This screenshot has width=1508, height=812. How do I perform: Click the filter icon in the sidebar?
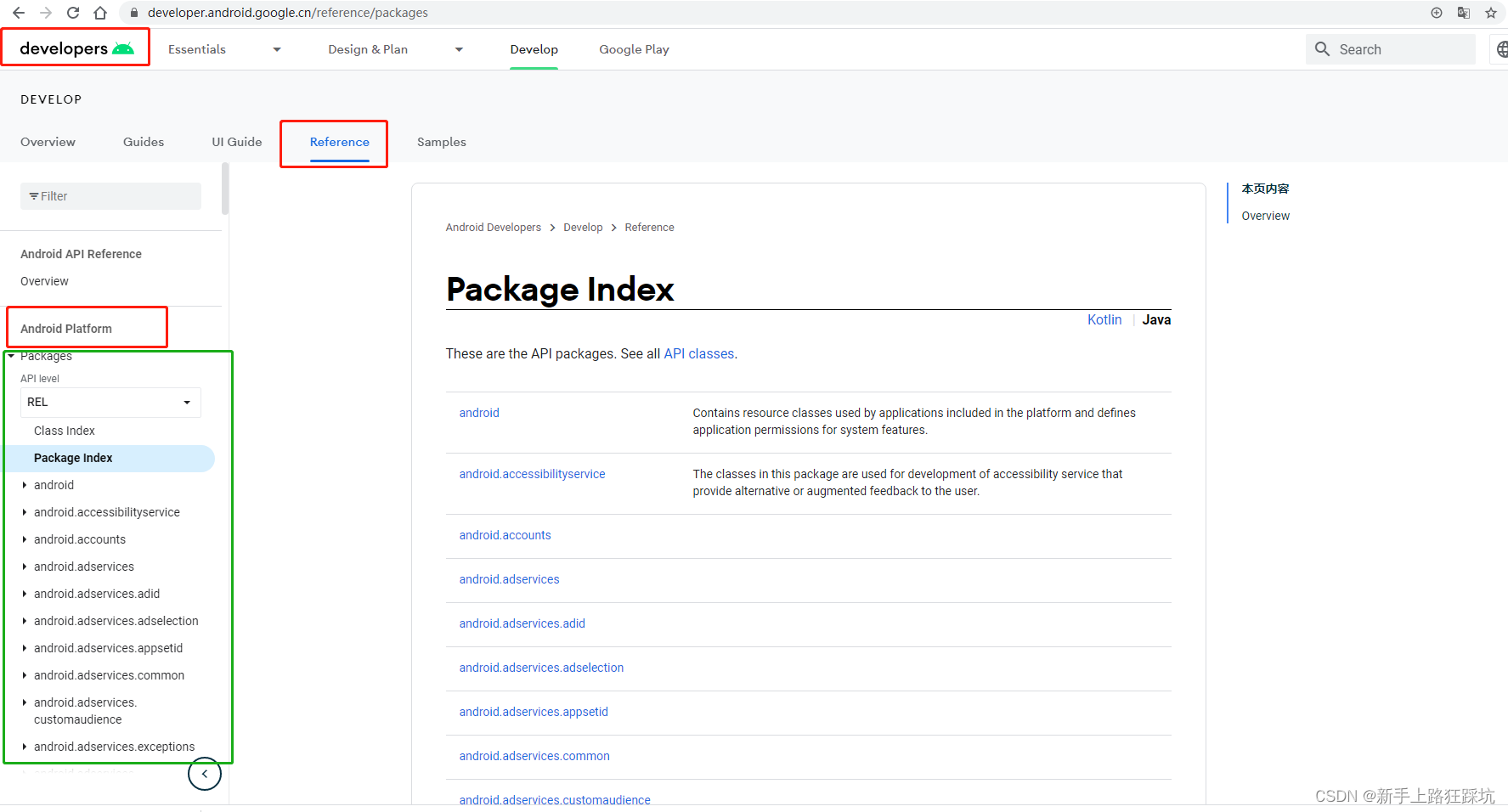tap(33, 196)
